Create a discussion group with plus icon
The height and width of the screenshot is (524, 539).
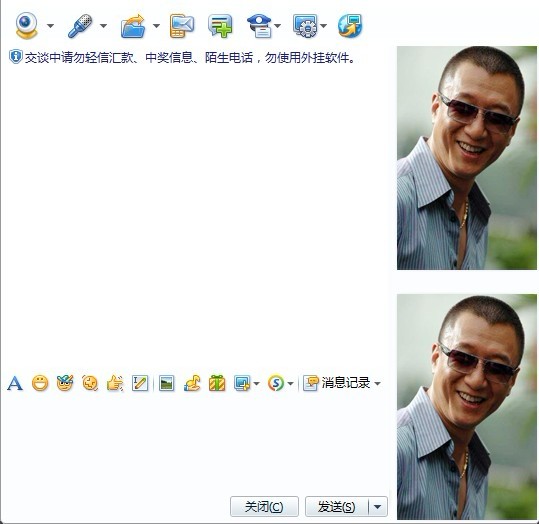[x=220, y=26]
